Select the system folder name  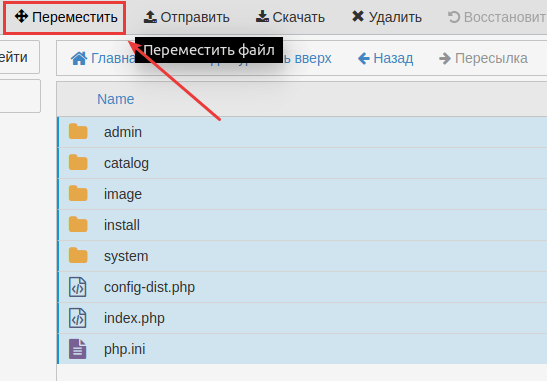pyautogui.click(x=126, y=256)
